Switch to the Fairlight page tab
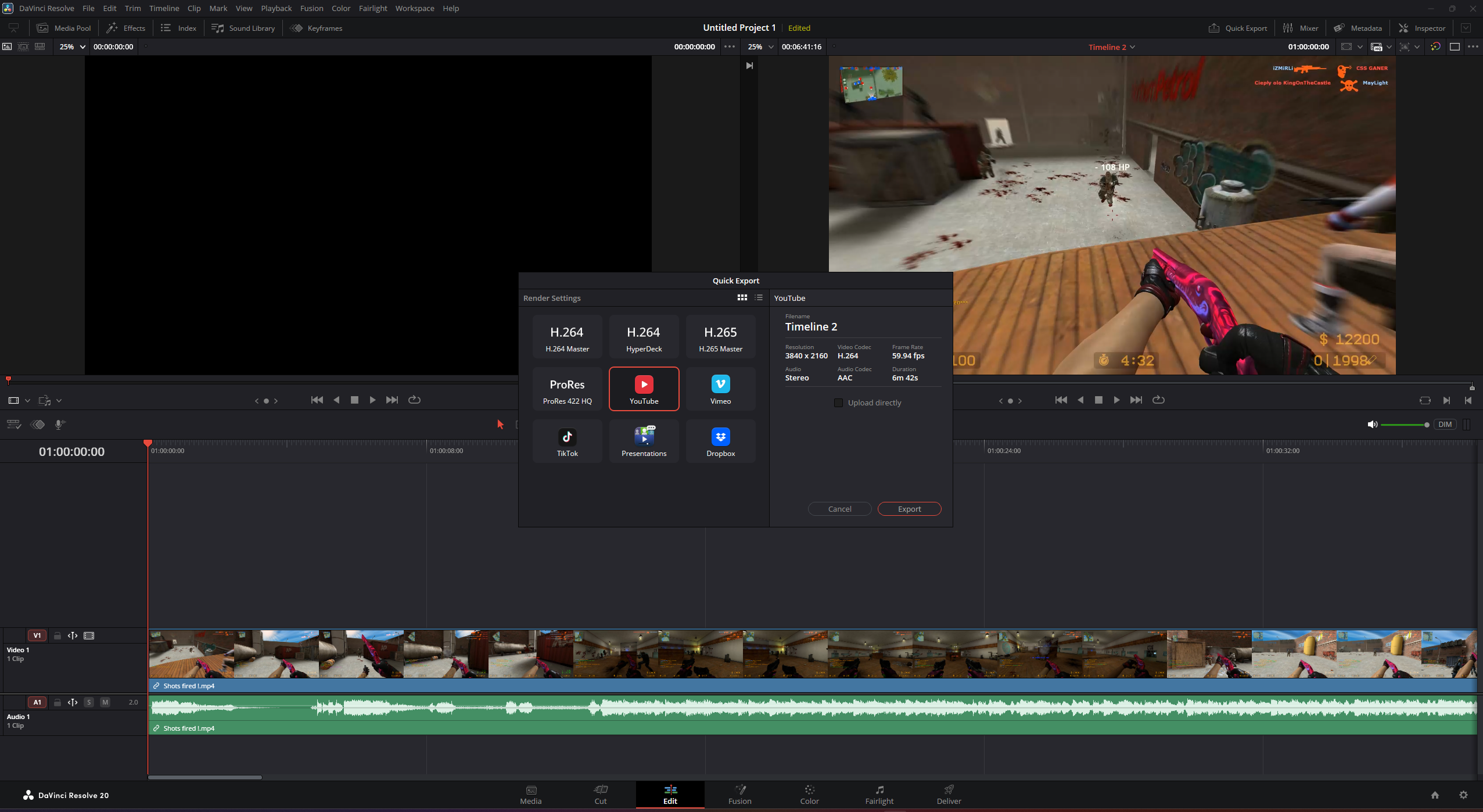The height and width of the screenshot is (812, 1483). 879,795
